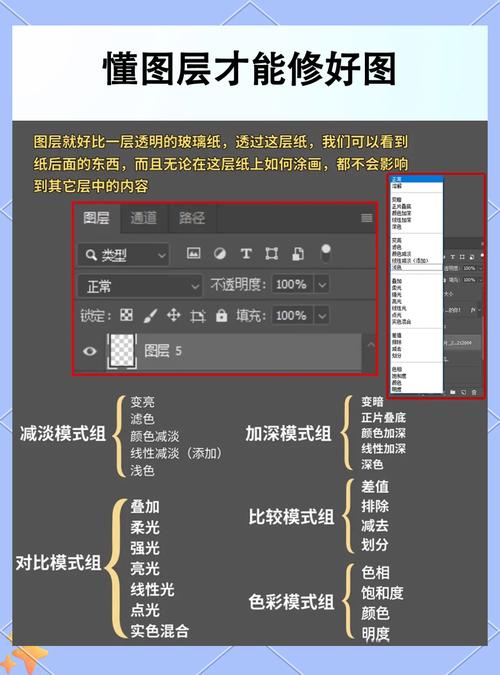
Task: Create new group folder icon in small panel
Action: 453,392
